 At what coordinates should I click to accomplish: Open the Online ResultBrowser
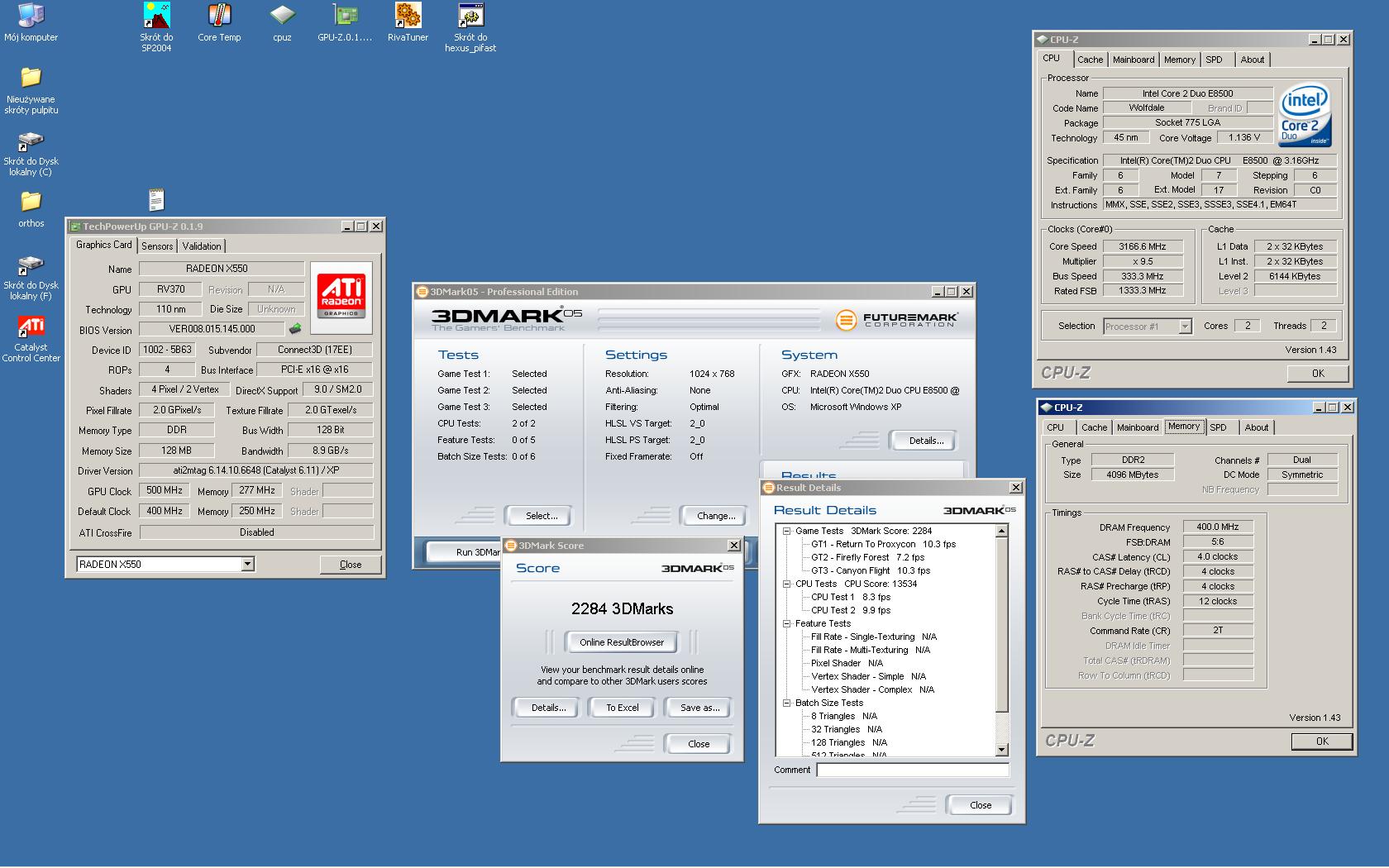pos(622,642)
